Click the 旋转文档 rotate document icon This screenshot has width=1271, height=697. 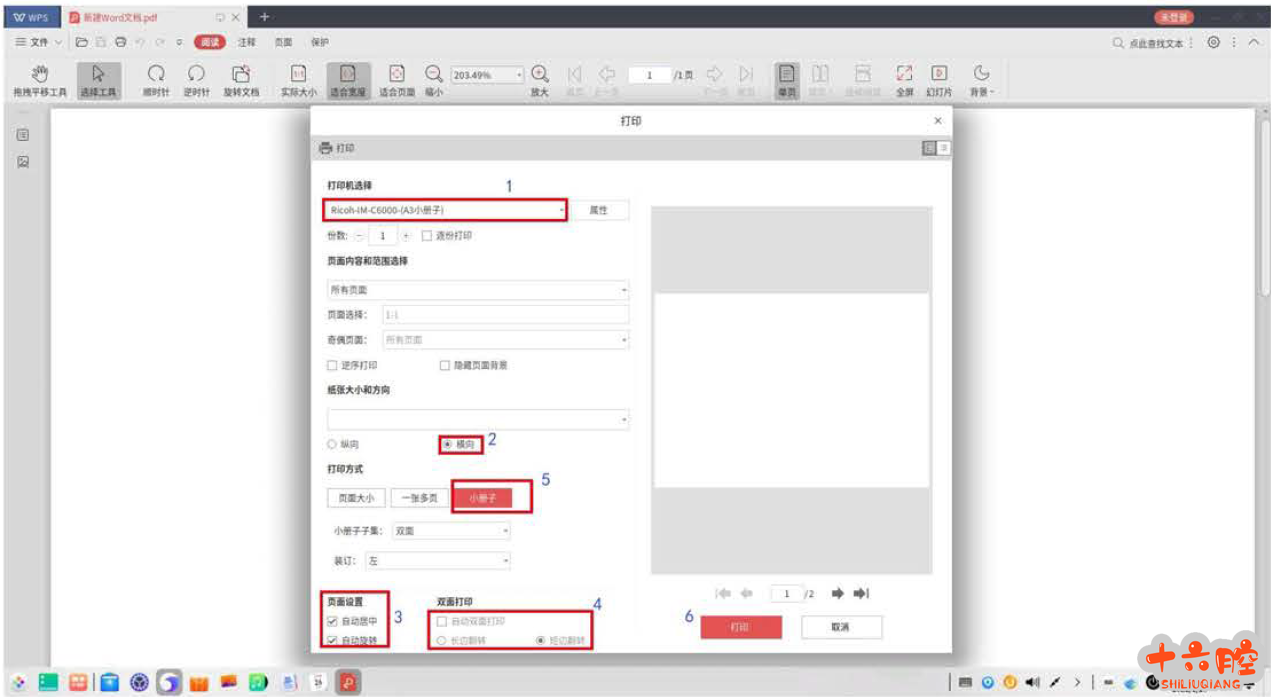click(240, 79)
